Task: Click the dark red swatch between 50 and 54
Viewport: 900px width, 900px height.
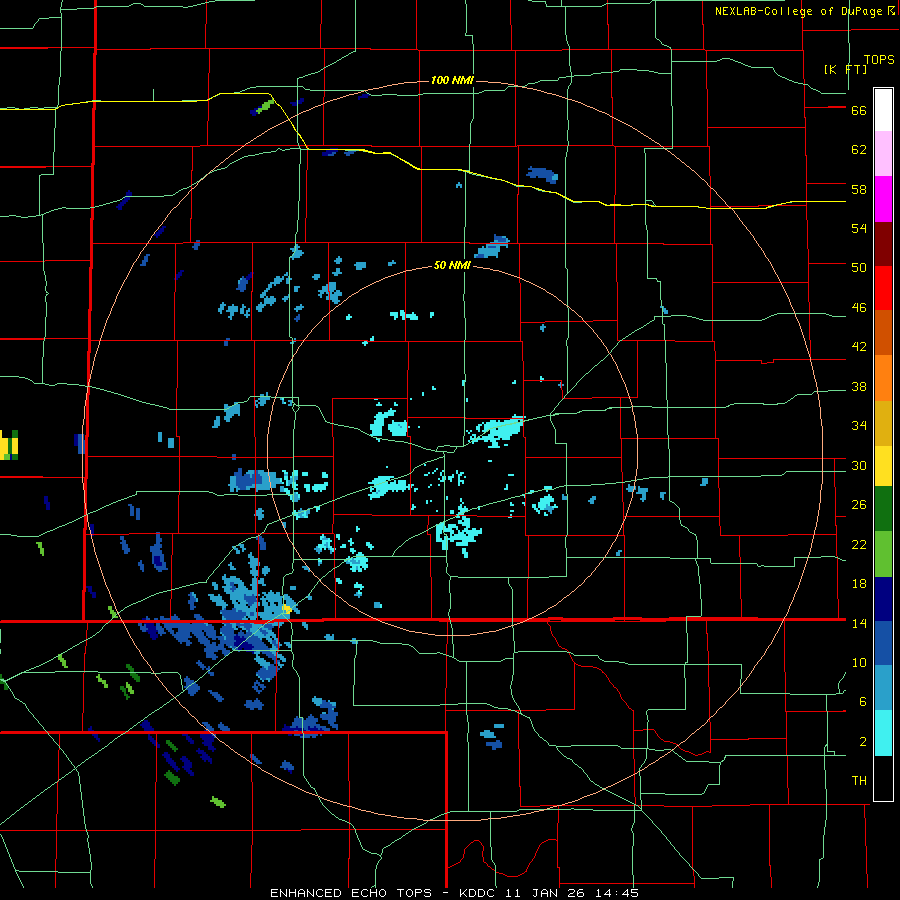Action: pyautogui.click(x=883, y=244)
